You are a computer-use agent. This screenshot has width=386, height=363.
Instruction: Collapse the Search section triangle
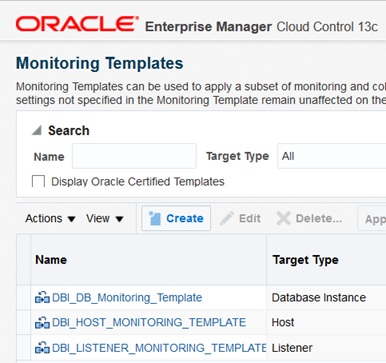click(x=36, y=130)
